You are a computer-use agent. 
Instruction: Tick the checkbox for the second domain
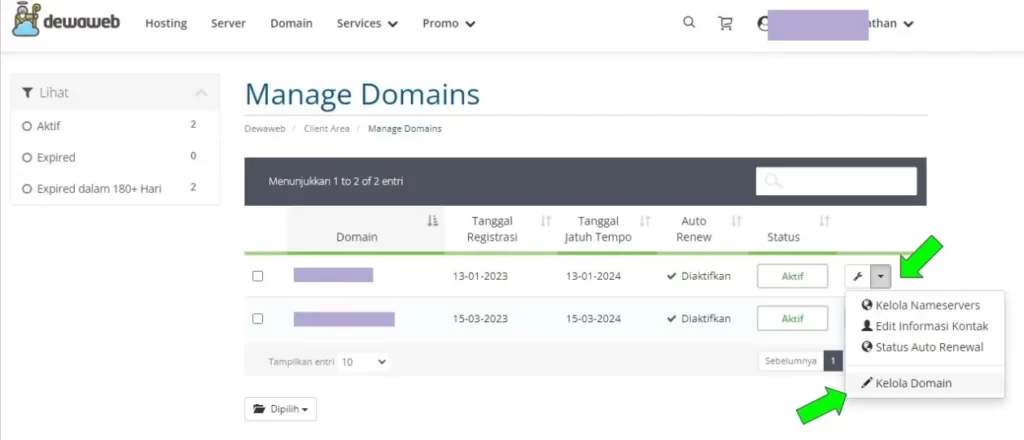click(258, 319)
